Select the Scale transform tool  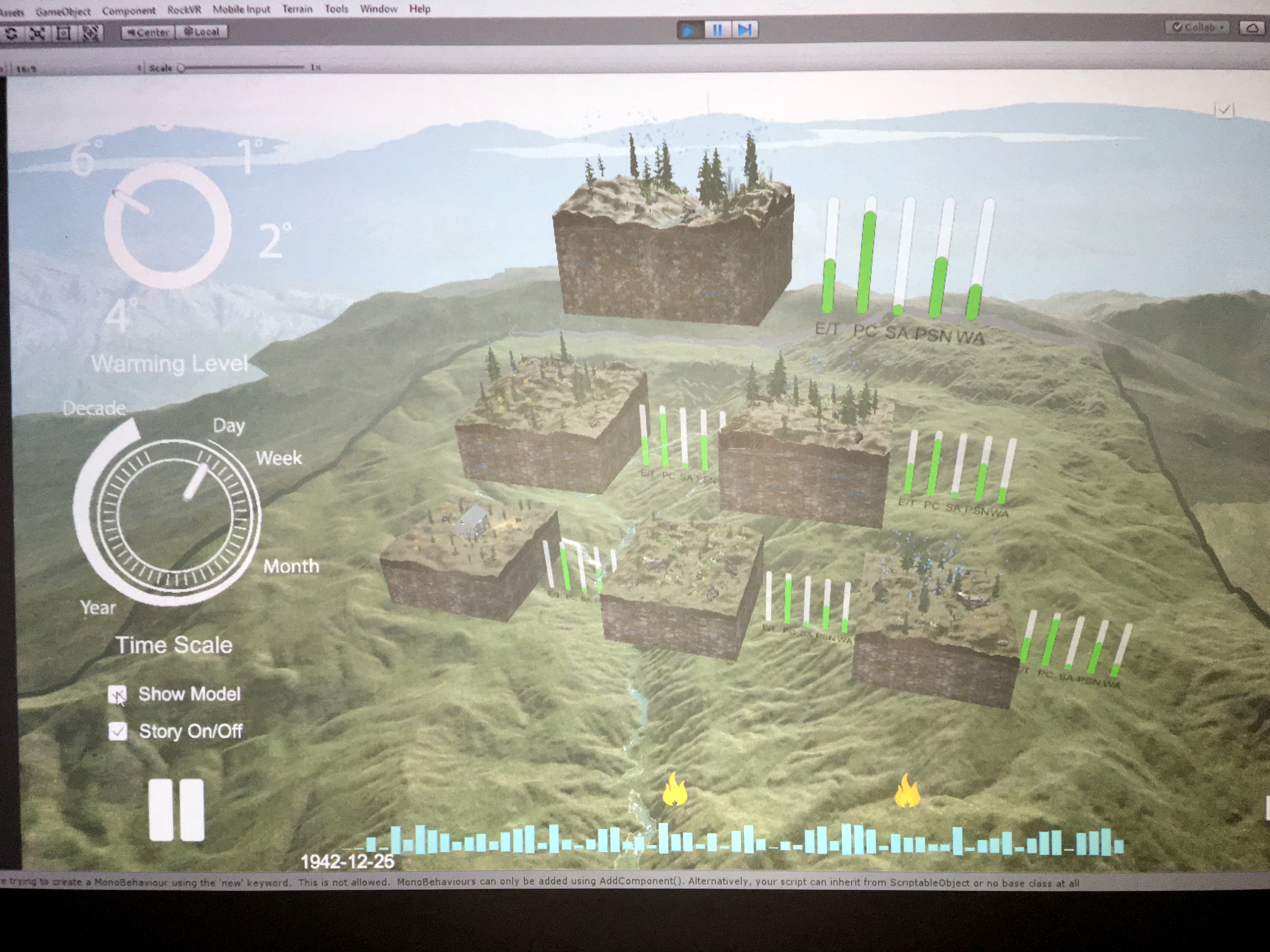point(38,33)
